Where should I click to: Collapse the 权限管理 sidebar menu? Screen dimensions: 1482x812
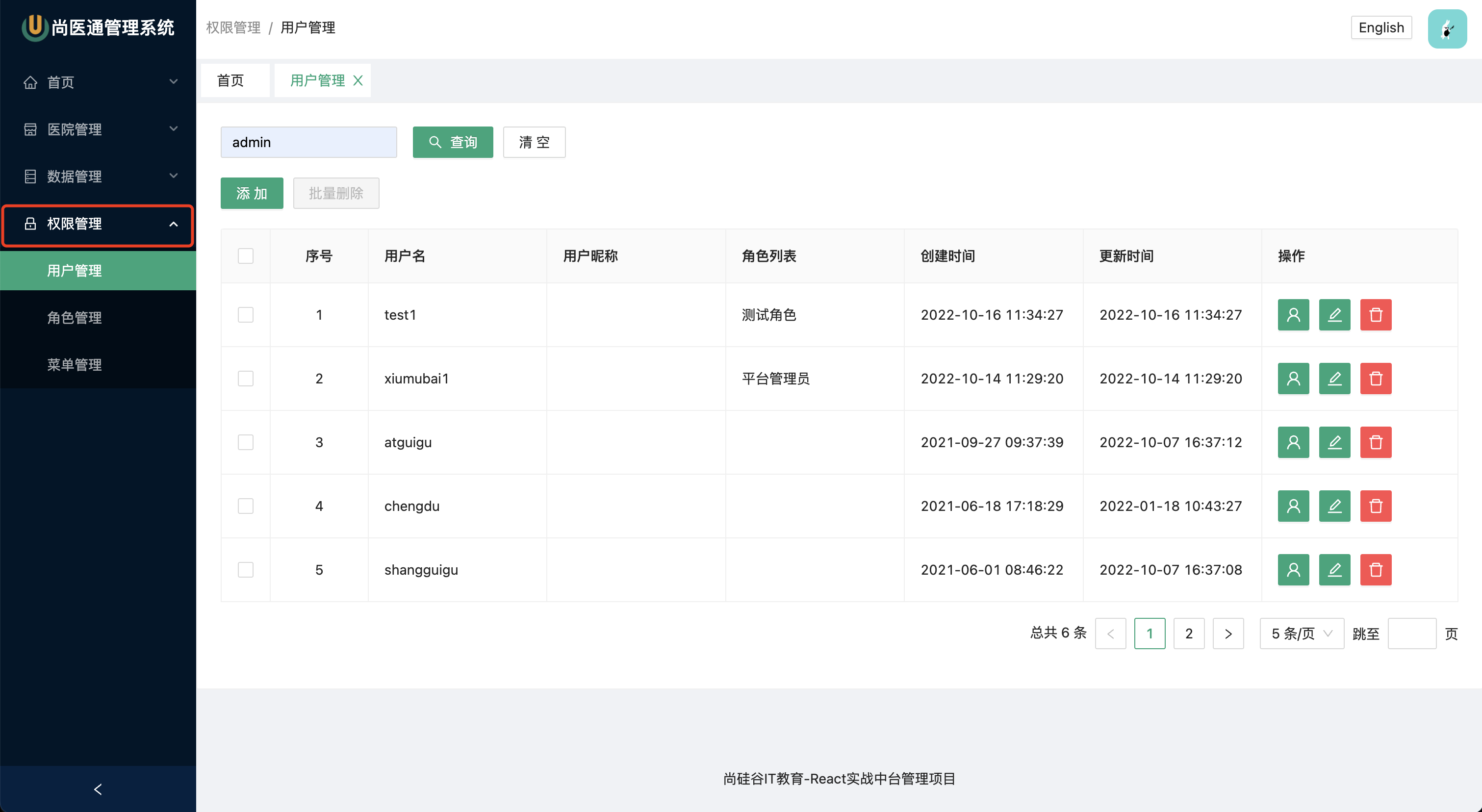coord(98,224)
